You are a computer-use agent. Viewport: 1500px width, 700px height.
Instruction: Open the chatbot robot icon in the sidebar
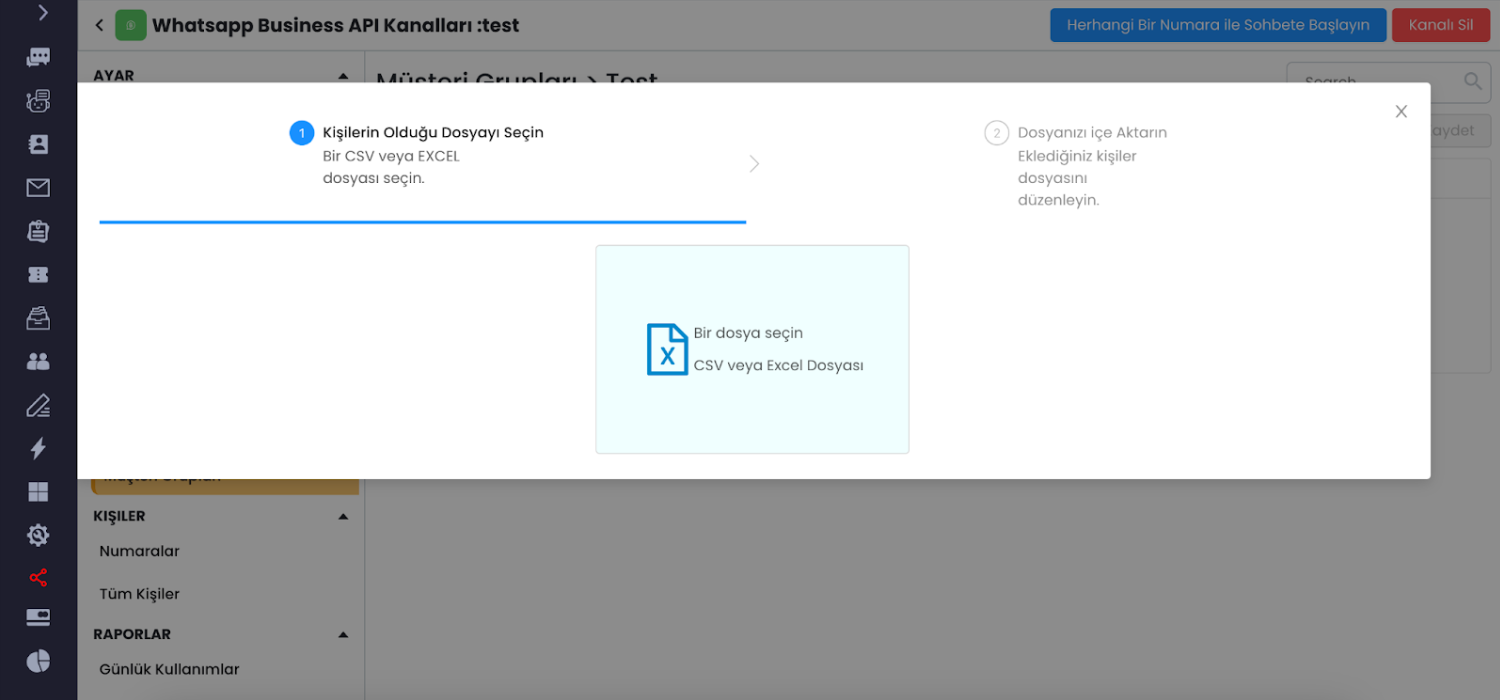[38, 101]
